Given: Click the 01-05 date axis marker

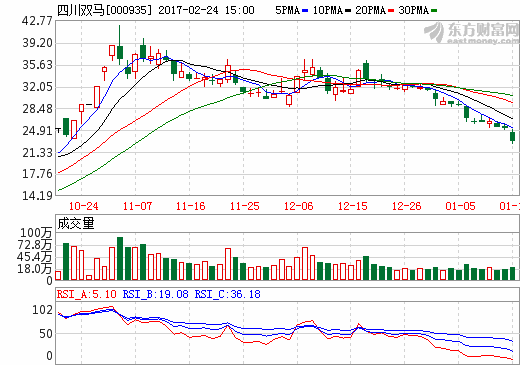Looking at the screenshot, I should pos(460,206).
